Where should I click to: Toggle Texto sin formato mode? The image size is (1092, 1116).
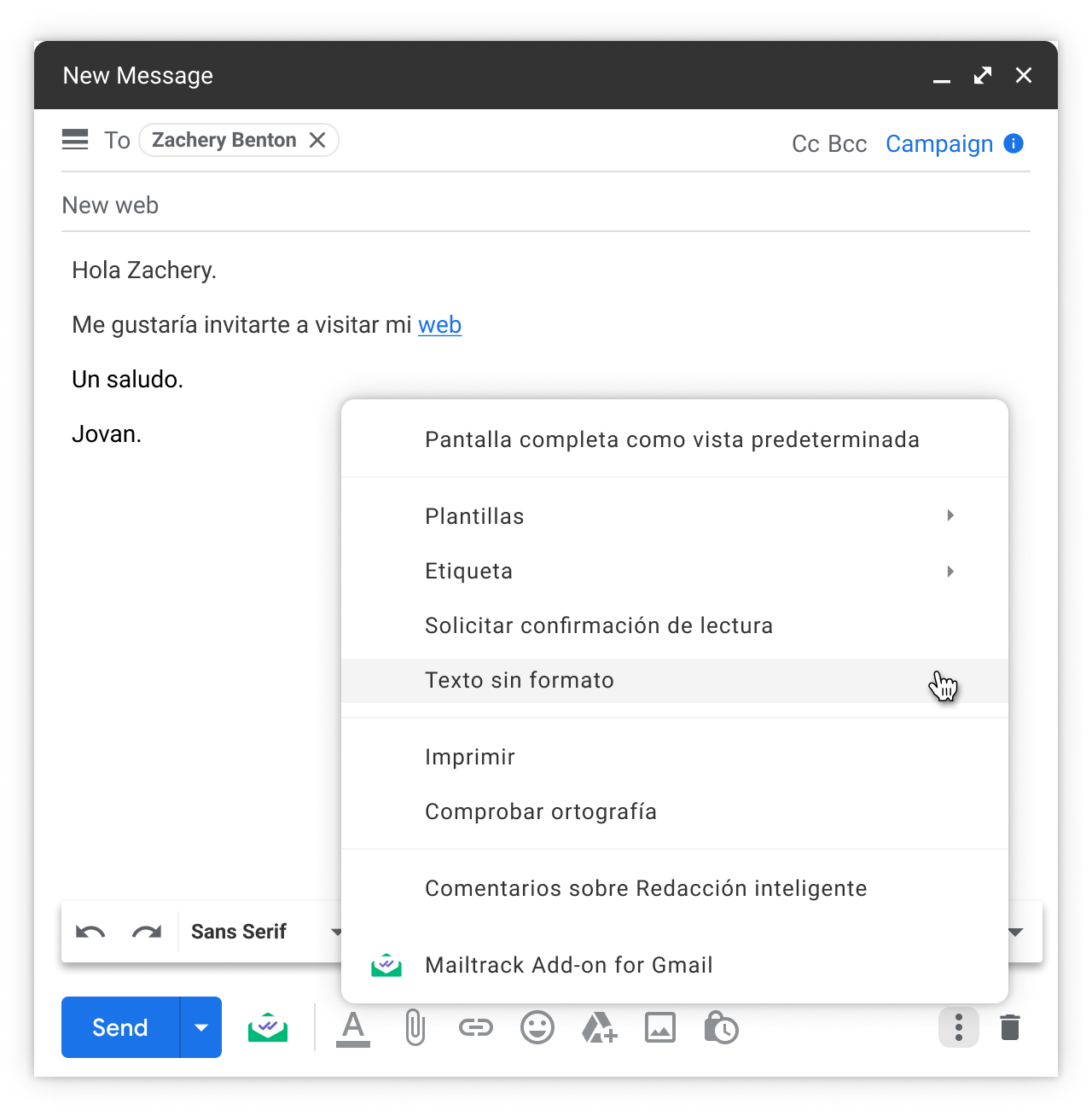coord(520,681)
